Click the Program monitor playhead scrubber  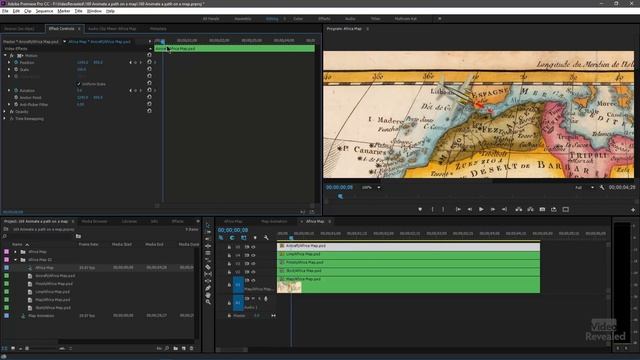click(x=340, y=196)
